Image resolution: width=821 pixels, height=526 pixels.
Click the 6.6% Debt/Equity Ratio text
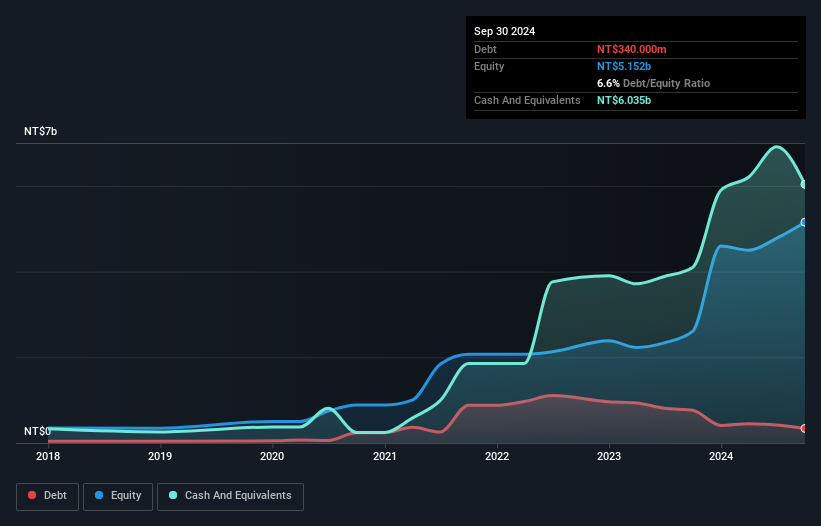pos(653,83)
